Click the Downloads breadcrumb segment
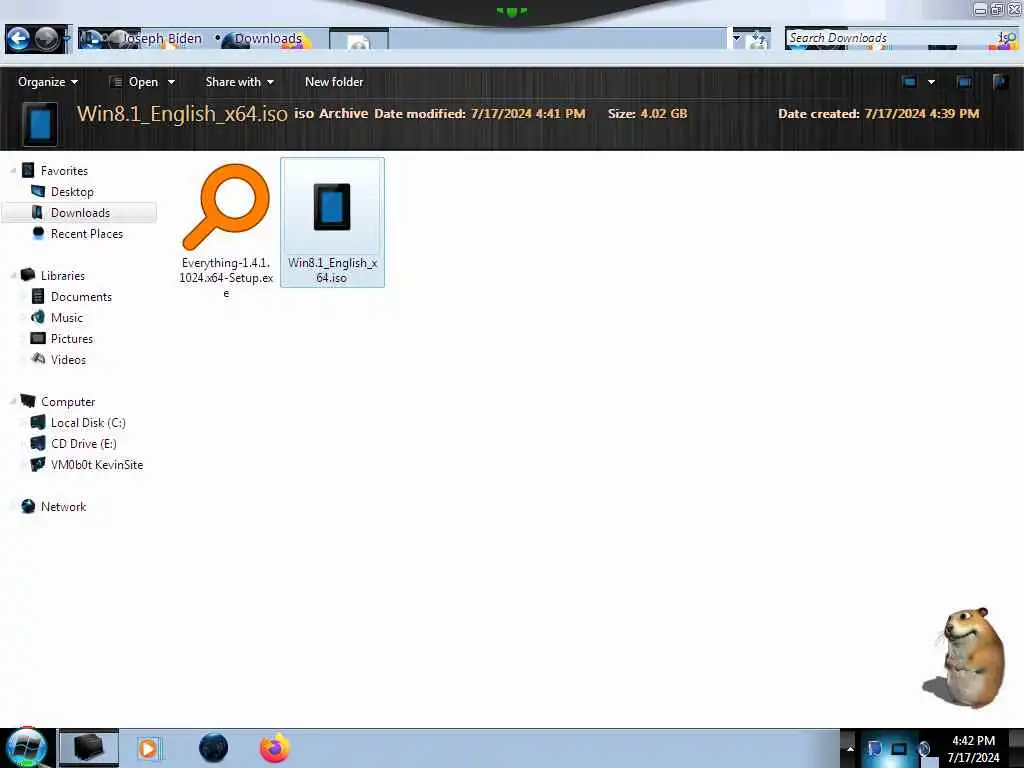This screenshot has height=768, width=1024. click(268, 39)
